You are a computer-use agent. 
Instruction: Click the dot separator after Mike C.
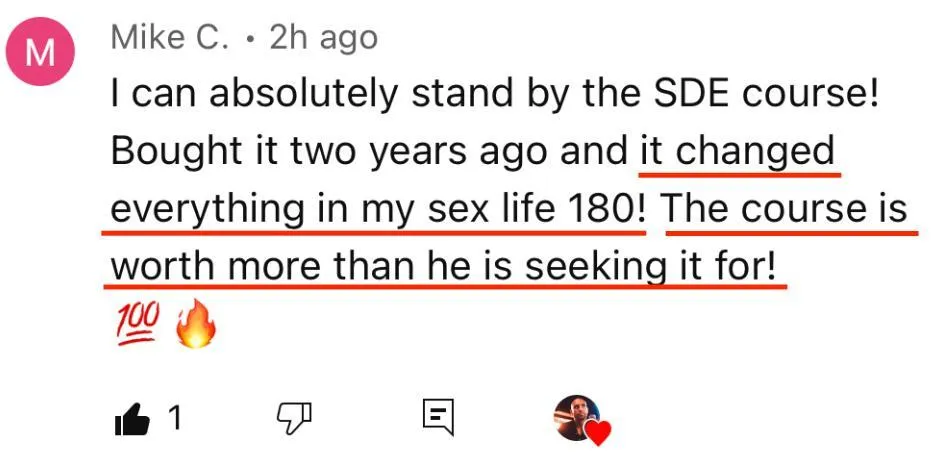[x=249, y=40]
